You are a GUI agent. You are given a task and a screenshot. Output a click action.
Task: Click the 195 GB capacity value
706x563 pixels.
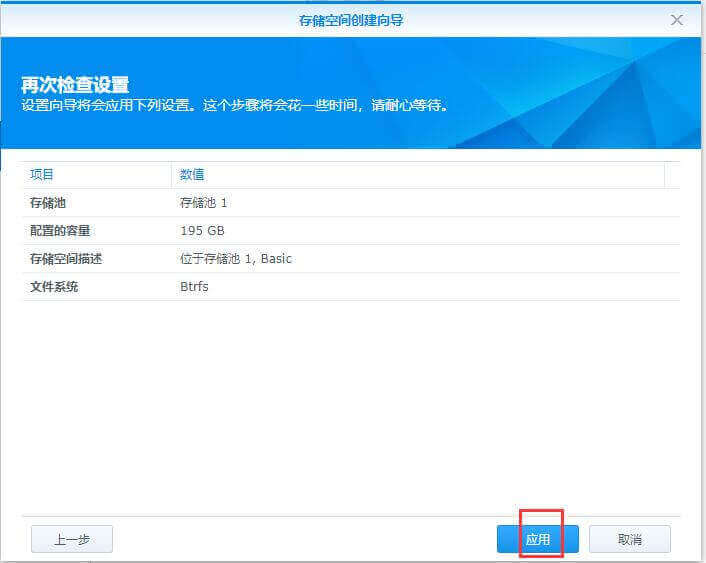[202, 231]
